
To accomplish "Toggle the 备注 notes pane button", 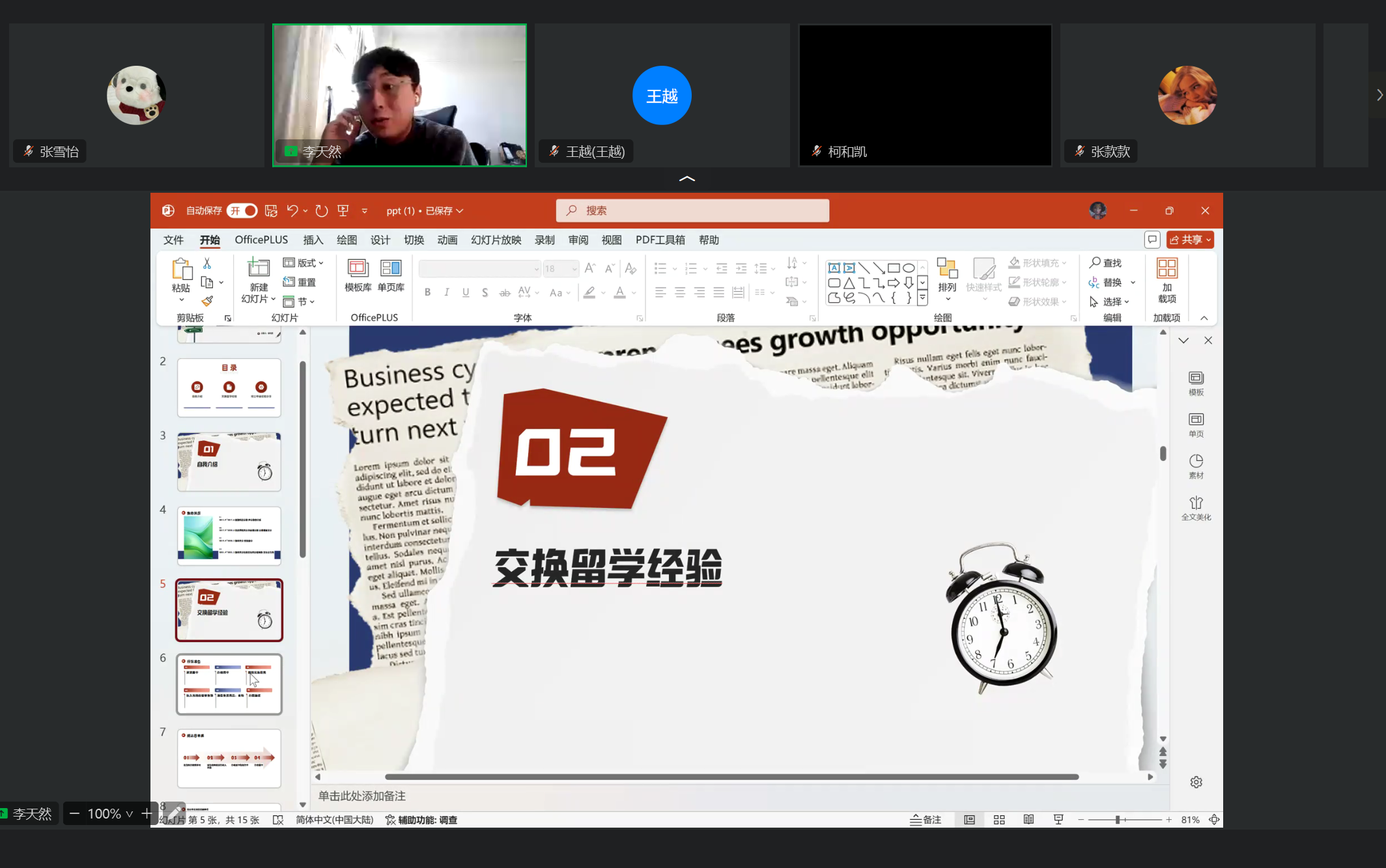I will pos(926,820).
